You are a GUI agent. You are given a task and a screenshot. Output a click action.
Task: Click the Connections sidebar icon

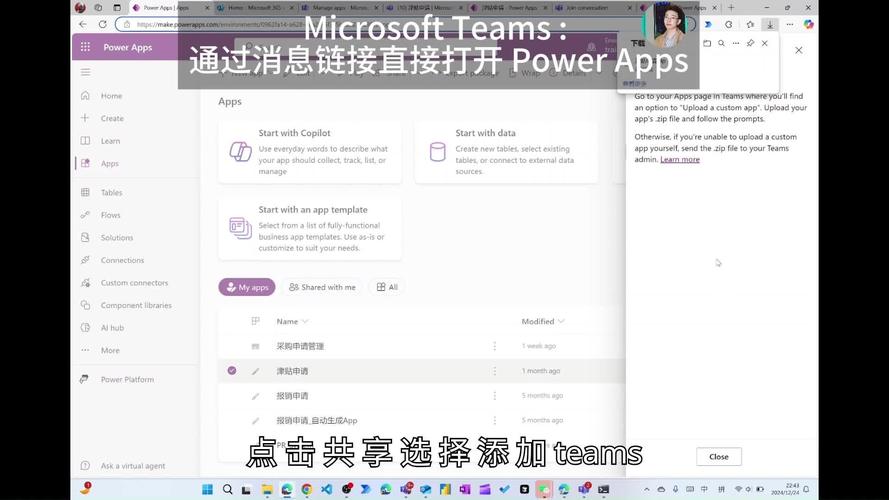coord(85,260)
